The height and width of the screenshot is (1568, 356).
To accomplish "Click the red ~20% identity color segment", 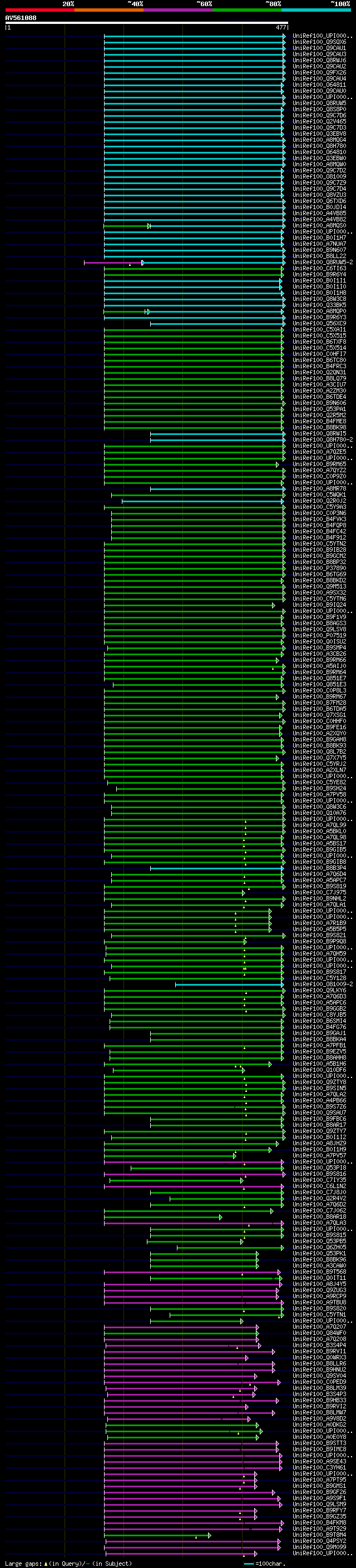I will pyautogui.click(x=39, y=10).
